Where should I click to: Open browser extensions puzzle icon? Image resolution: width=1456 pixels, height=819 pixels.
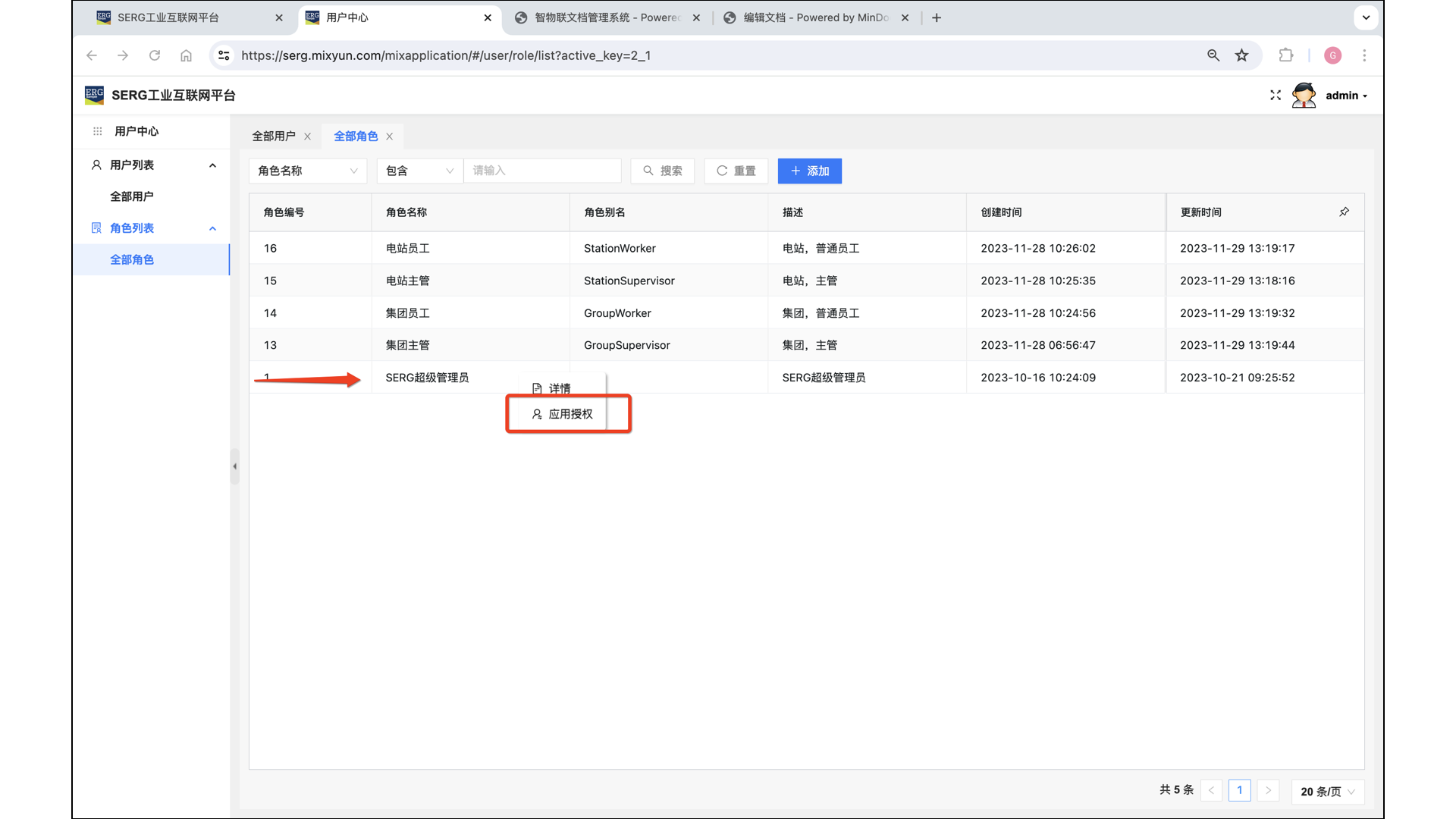(1285, 55)
